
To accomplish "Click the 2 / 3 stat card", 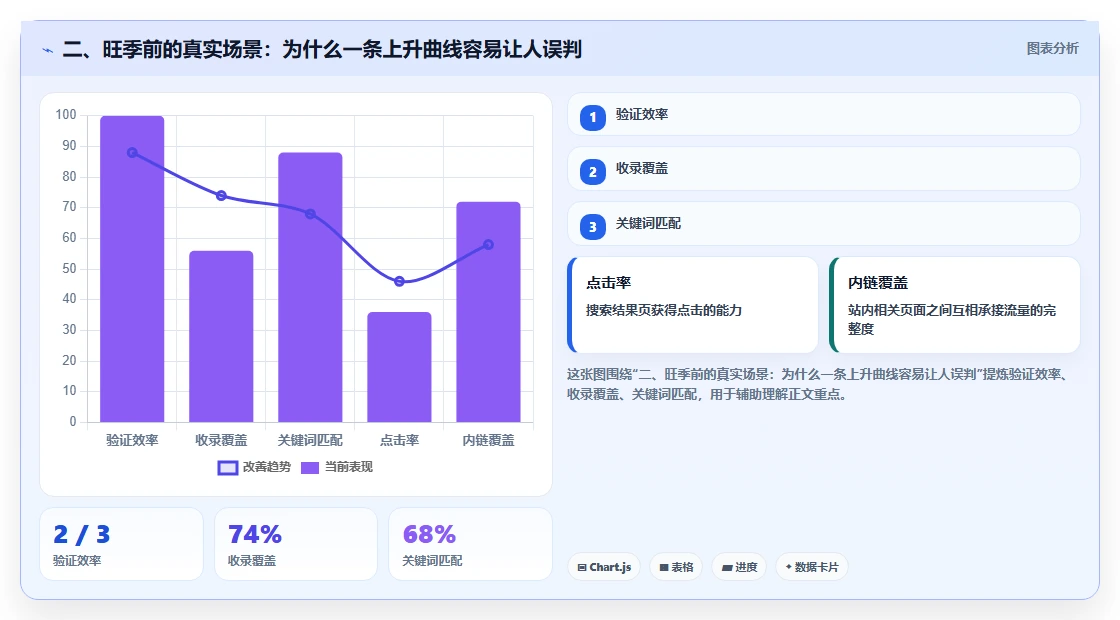I will (121, 544).
